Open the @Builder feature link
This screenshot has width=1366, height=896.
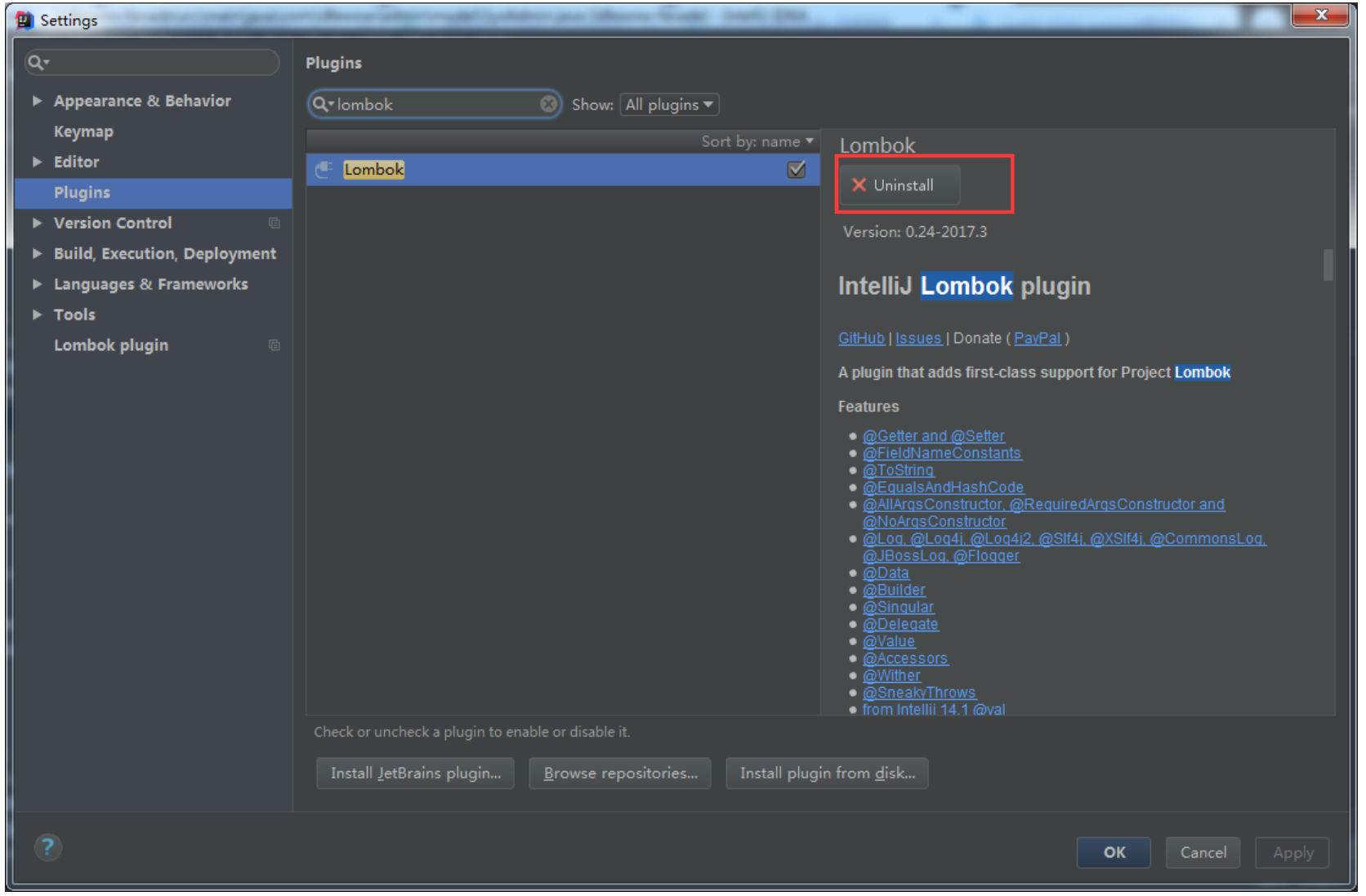(x=894, y=591)
